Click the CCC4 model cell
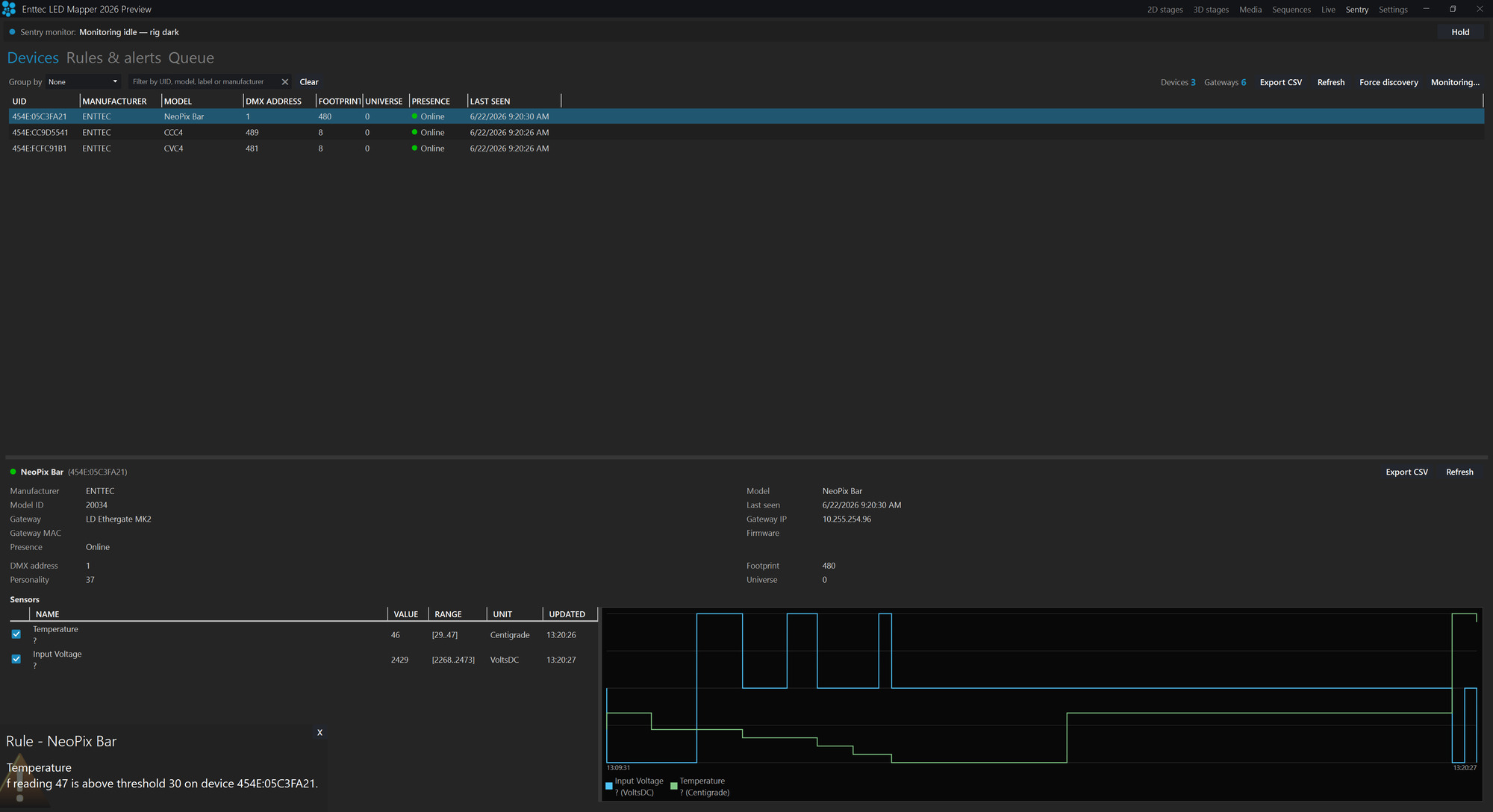This screenshot has height=812, width=1493. [173, 132]
